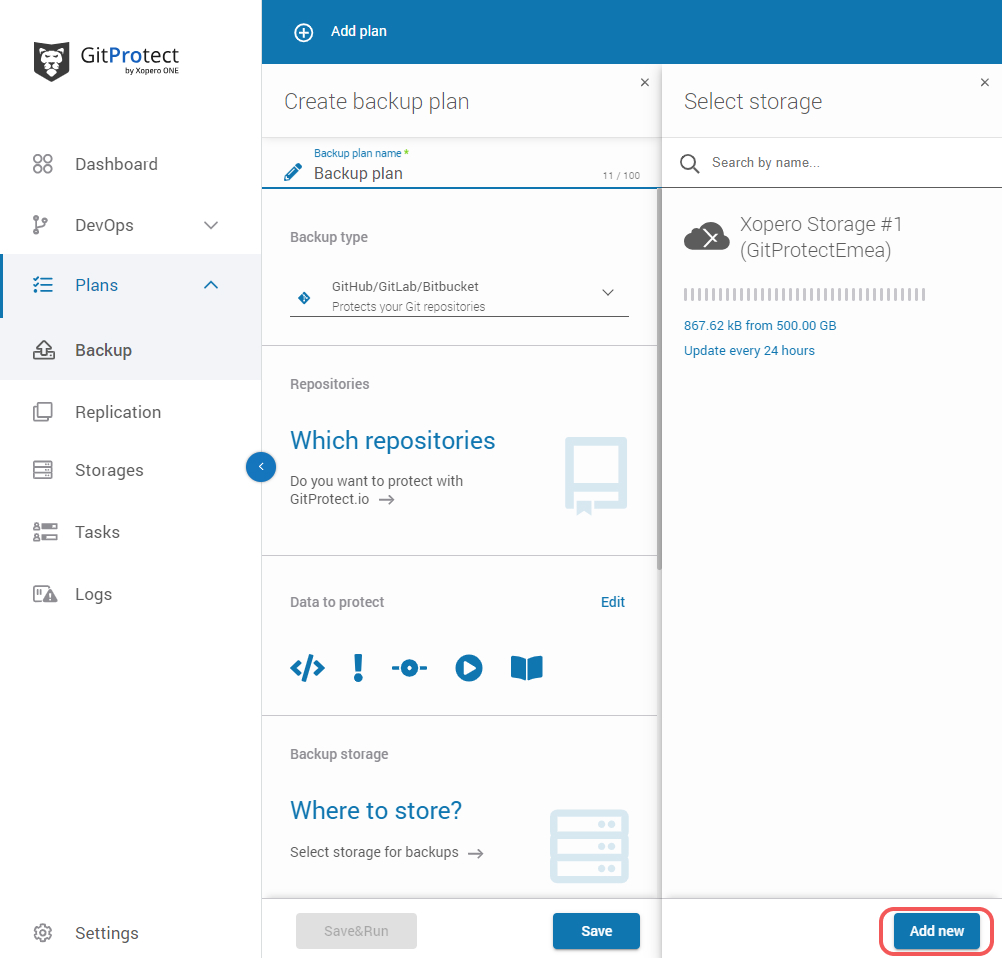Viewport: 1002px width, 958px height.
Task: Expand the DevOps submenu chevron
Action: [x=211, y=225]
